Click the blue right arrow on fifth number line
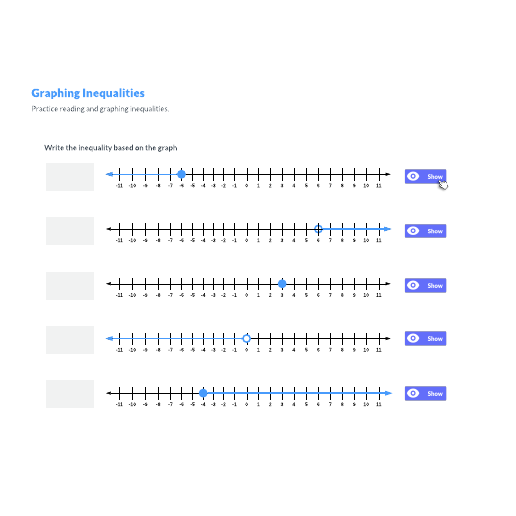Viewport: 516px width, 516px height. tap(387, 393)
